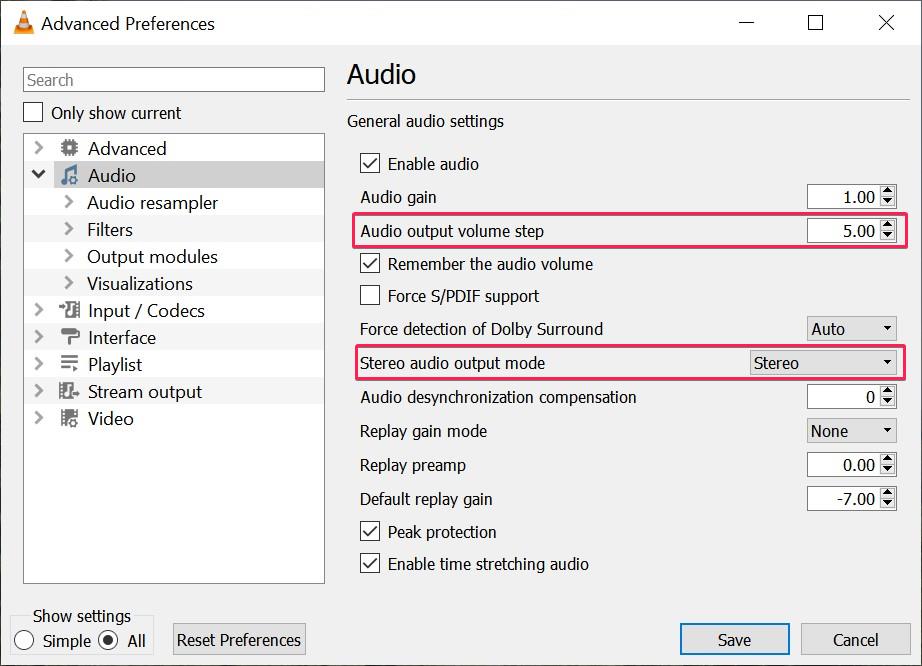922x666 pixels.
Task: Open the Stereo audio output mode dropdown
Action: point(823,362)
